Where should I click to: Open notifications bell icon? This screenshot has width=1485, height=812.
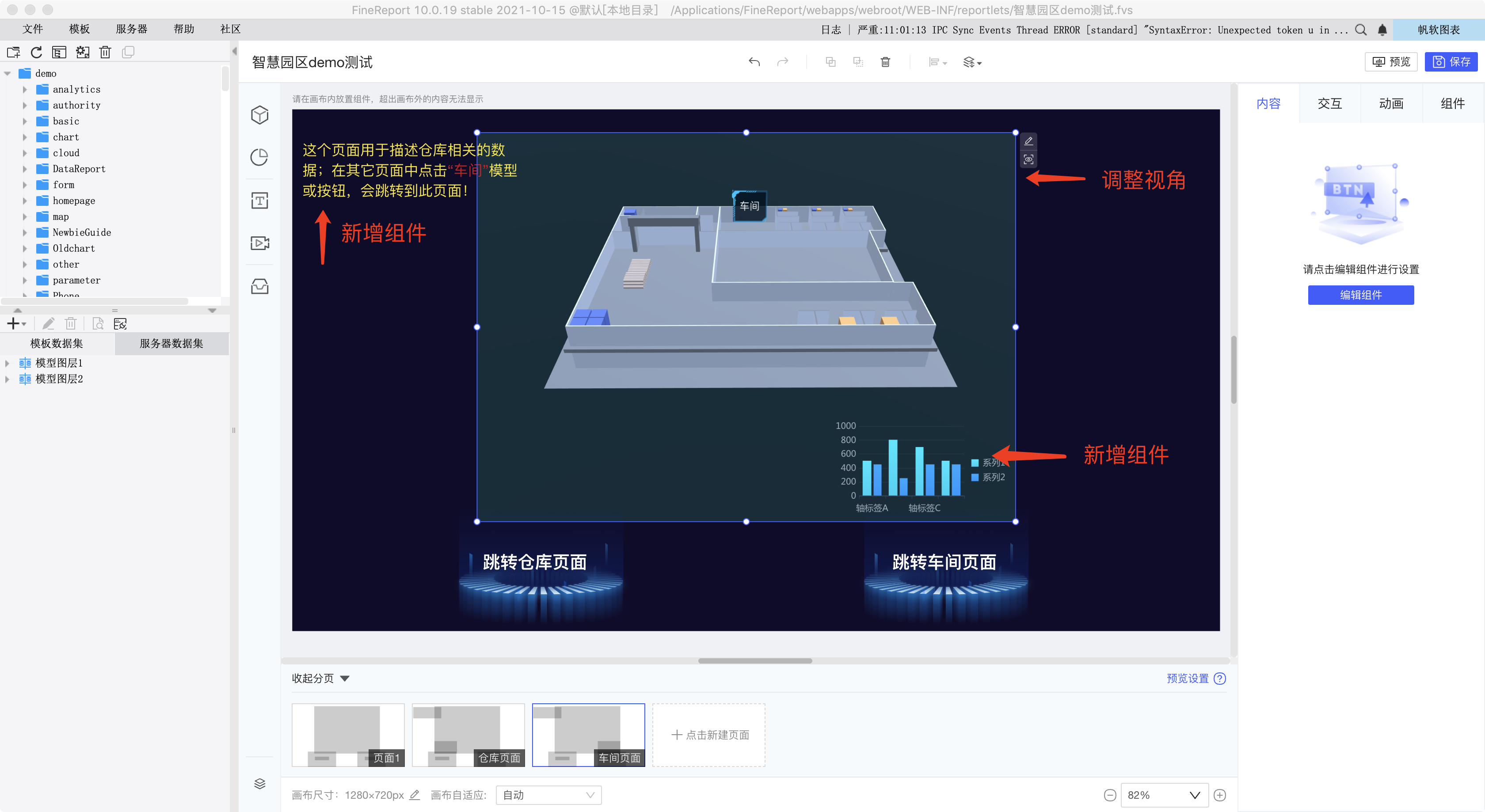pyautogui.click(x=1382, y=30)
